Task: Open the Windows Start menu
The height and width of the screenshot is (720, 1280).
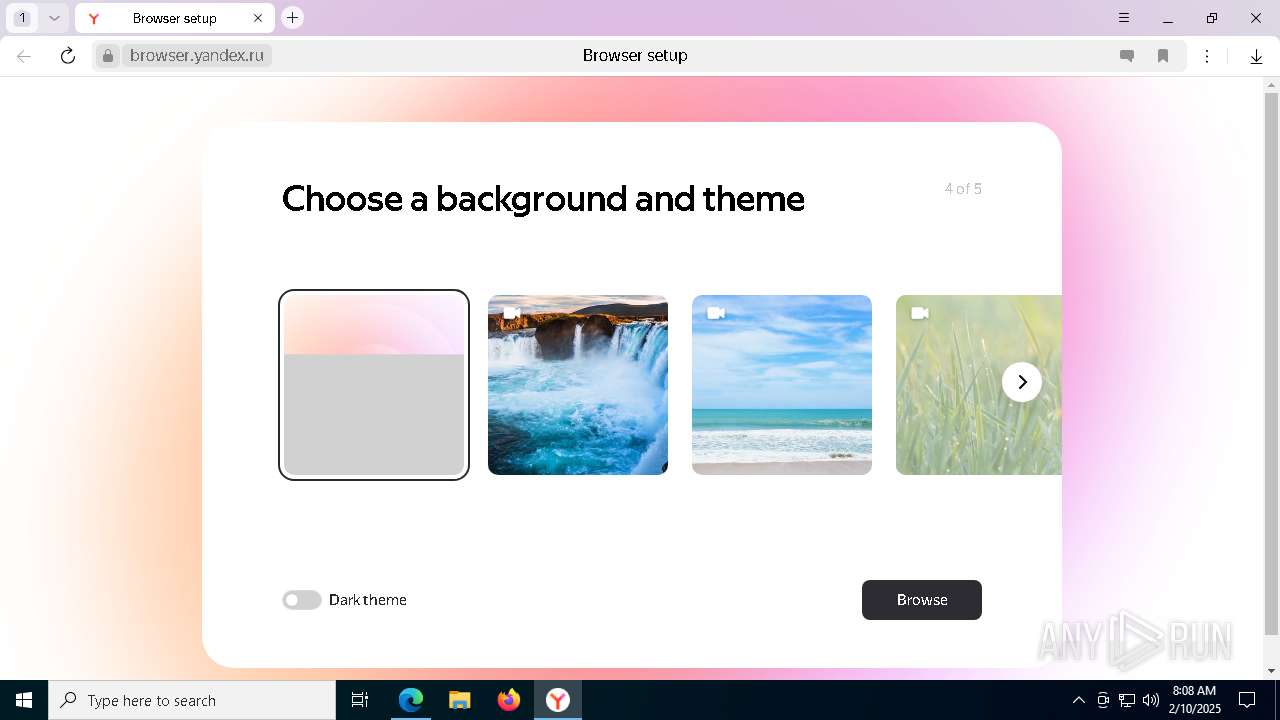Action: (24, 700)
